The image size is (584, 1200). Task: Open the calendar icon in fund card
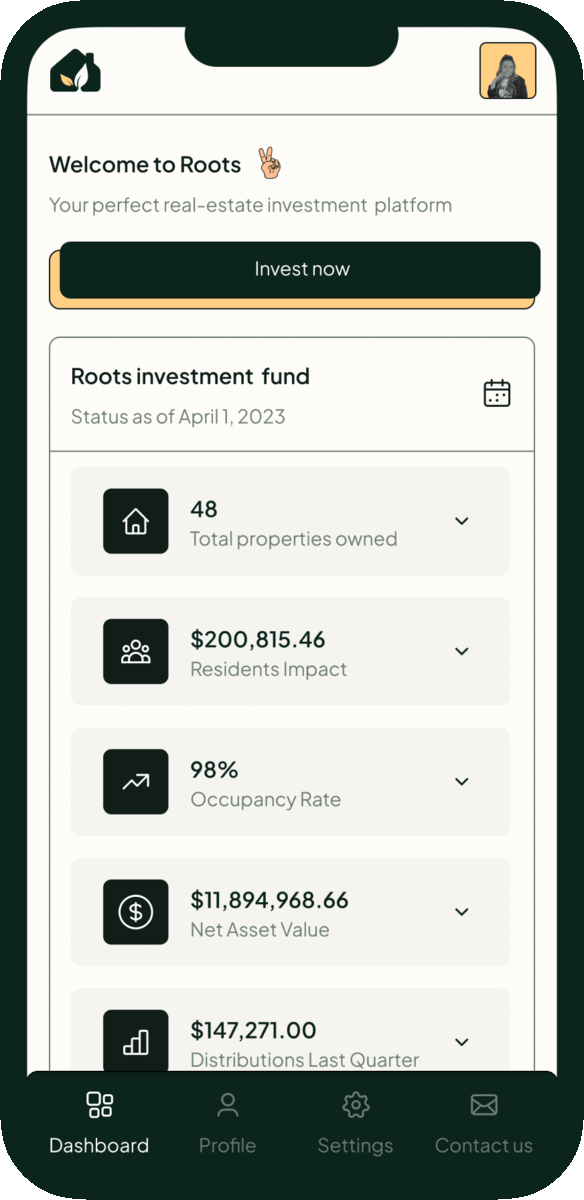(x=497, y=393)
